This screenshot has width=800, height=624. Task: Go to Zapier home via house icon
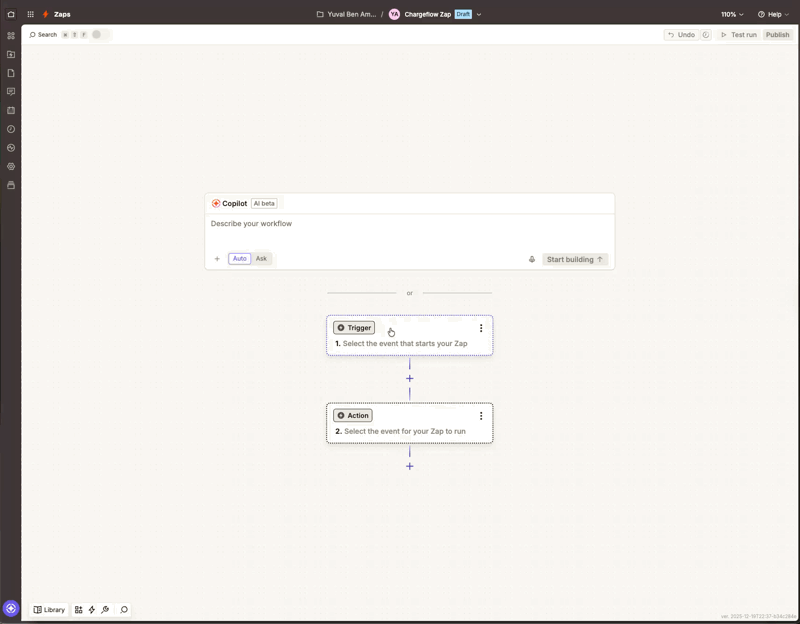[11, 14]
